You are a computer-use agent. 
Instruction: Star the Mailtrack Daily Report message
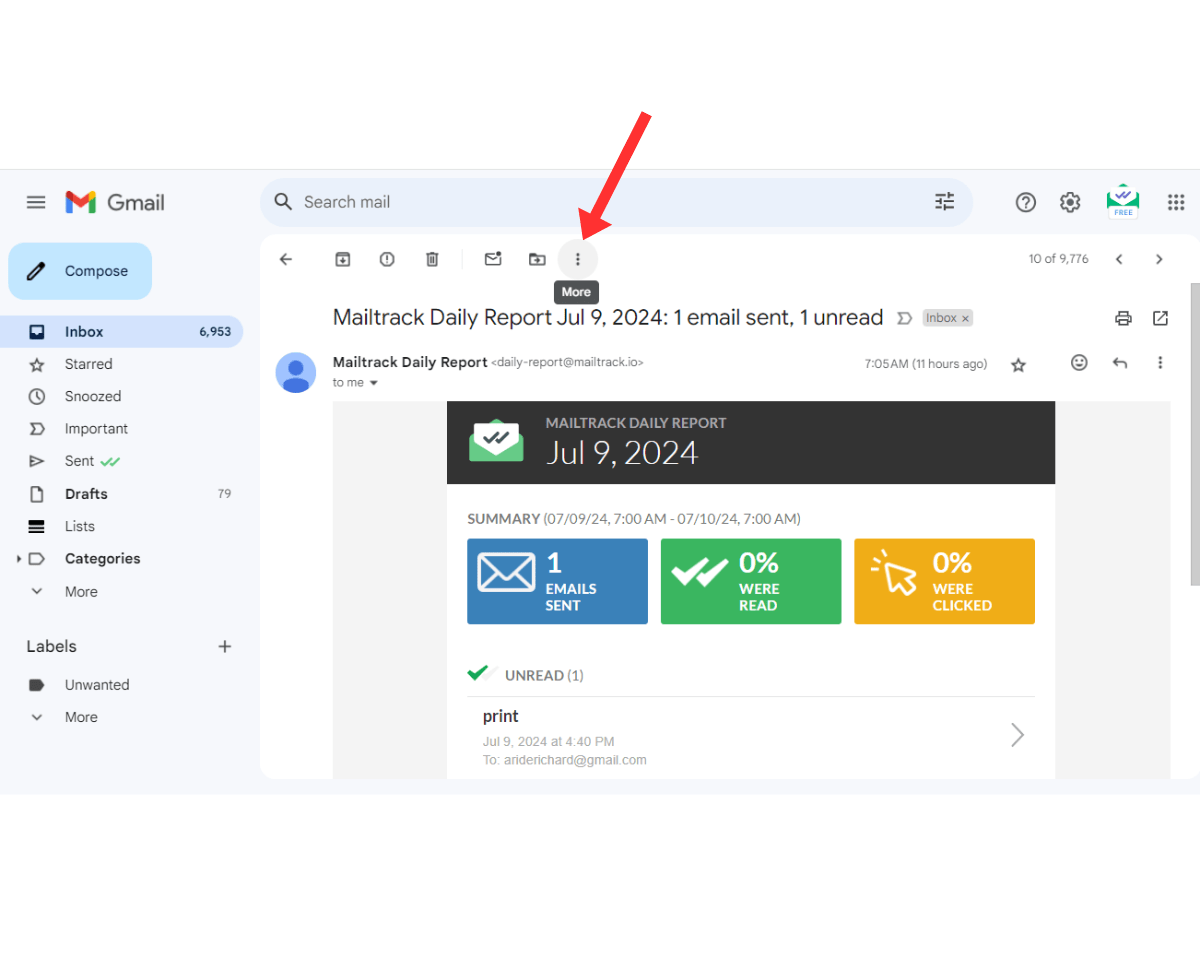1018,365
